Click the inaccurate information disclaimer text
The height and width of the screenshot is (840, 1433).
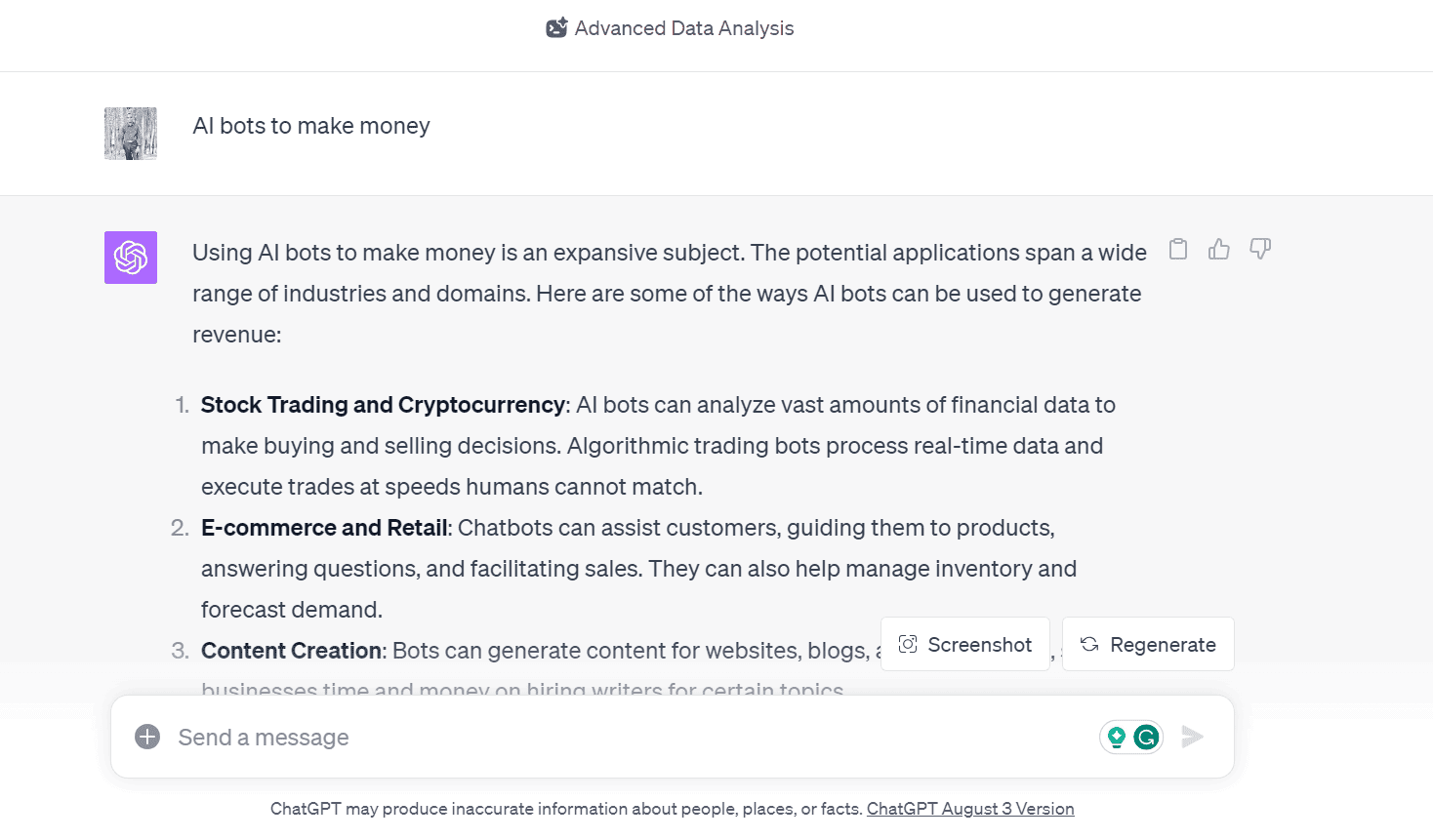[566, 809]
